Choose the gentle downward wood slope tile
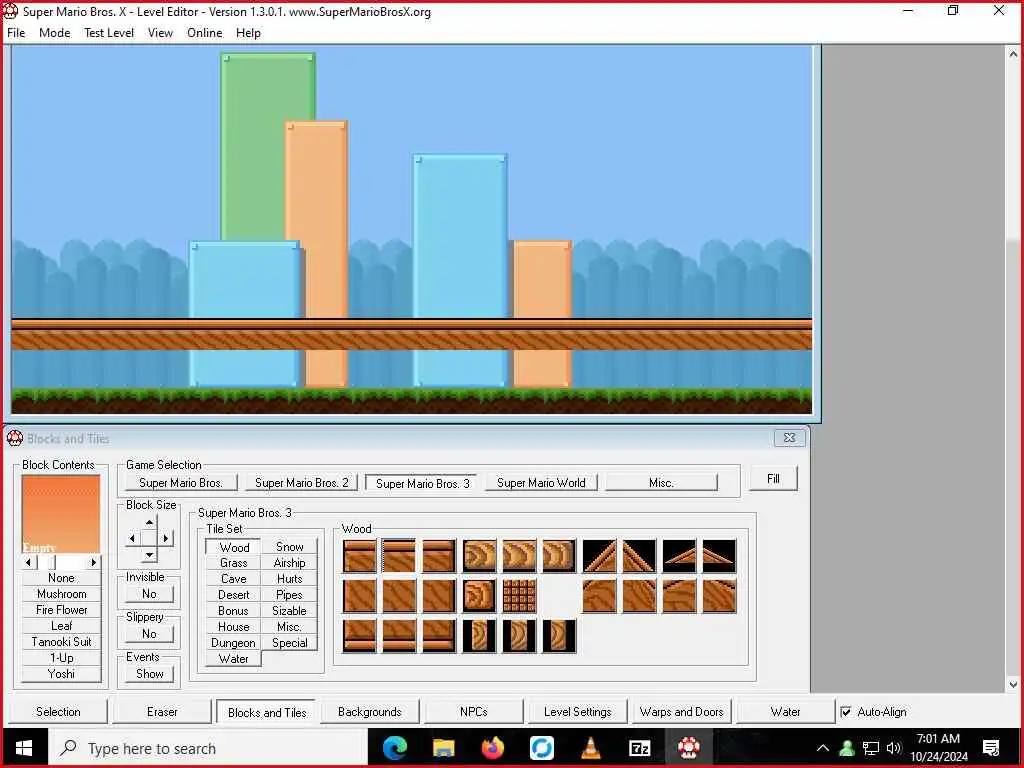 [x=719, y=556]
